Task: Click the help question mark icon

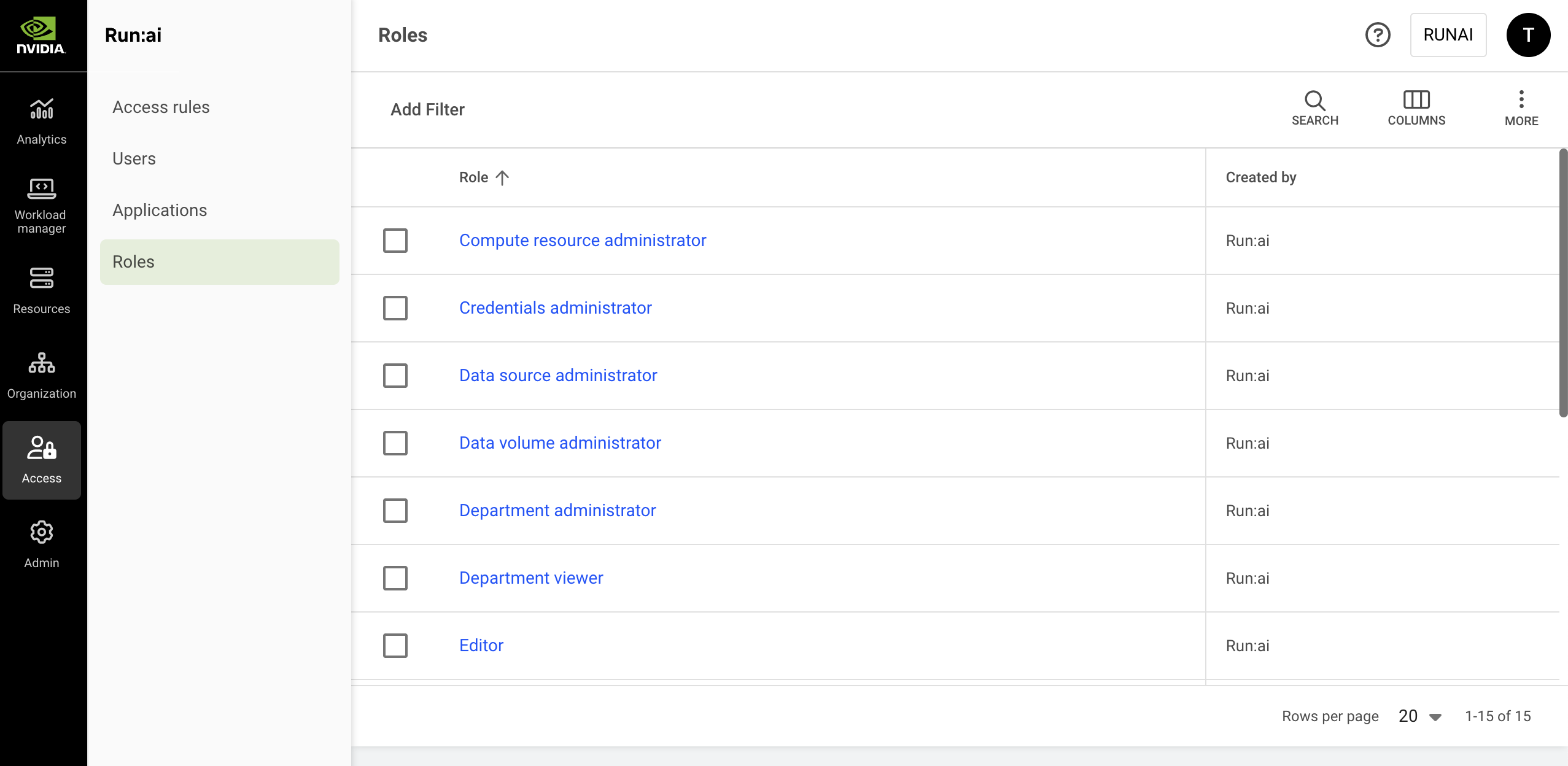Action: [1377, 35]
